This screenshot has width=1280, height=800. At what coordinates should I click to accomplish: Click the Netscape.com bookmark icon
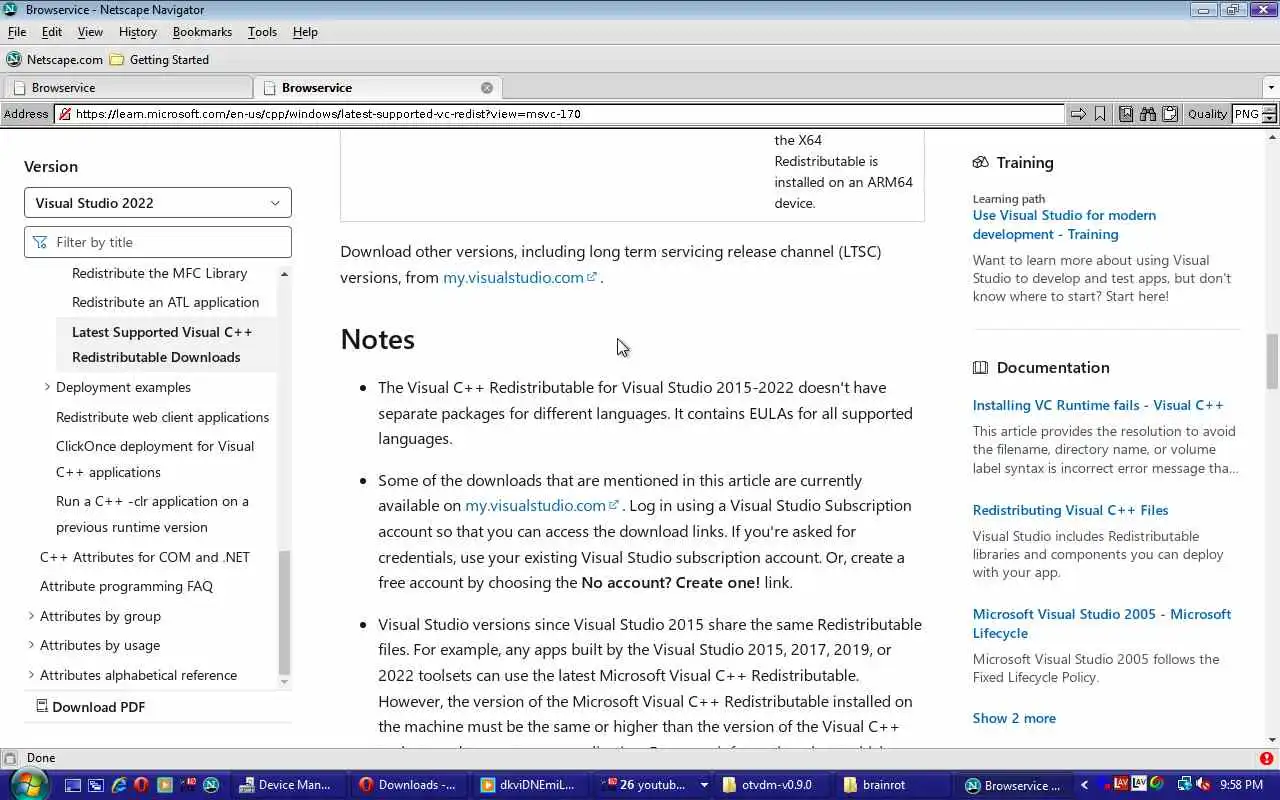coord(14,59)
